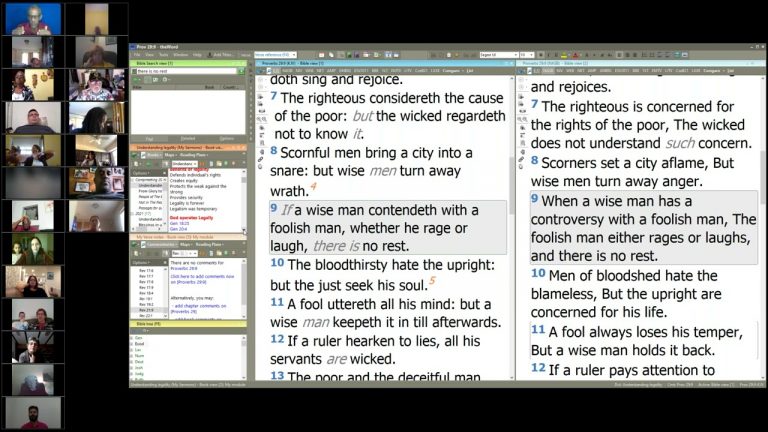Screen dimensions: 768x432
Task: Click the Bible search text field
Action: coord(182,71)
